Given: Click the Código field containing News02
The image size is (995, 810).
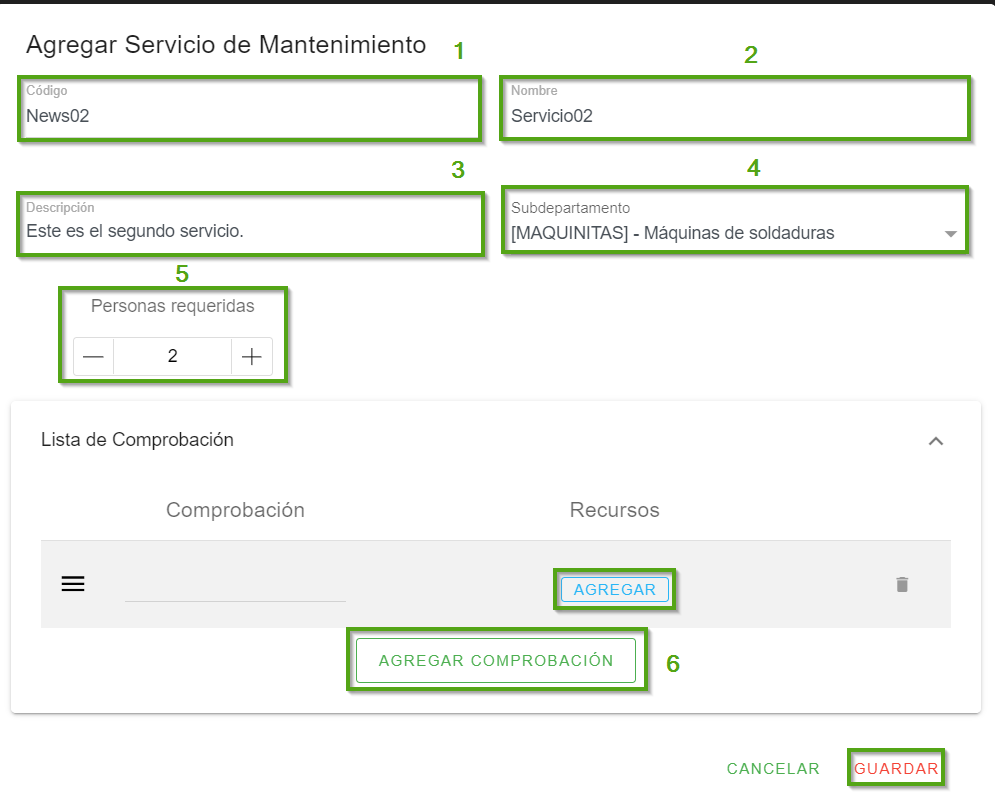Looking at the screenshot, I should pos(248,115).
